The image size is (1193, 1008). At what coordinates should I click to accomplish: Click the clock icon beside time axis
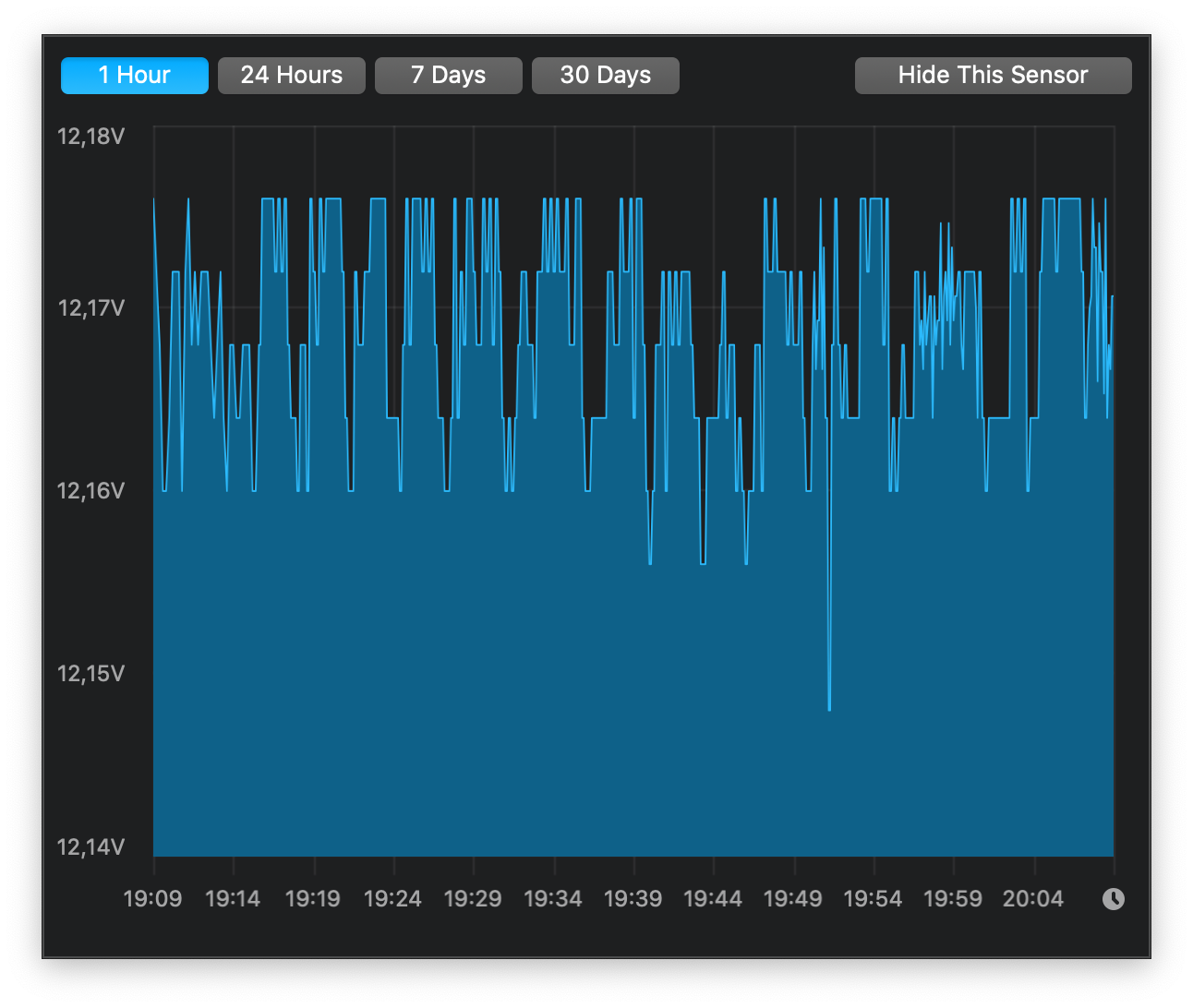click(x=1114, y=899)
